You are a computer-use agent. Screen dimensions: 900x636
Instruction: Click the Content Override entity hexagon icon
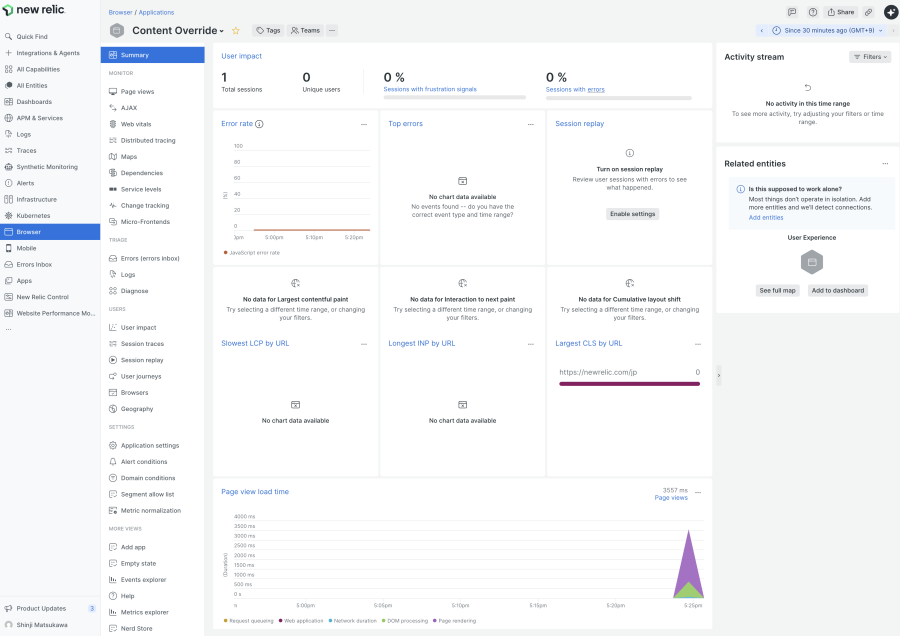pos(117,30)
